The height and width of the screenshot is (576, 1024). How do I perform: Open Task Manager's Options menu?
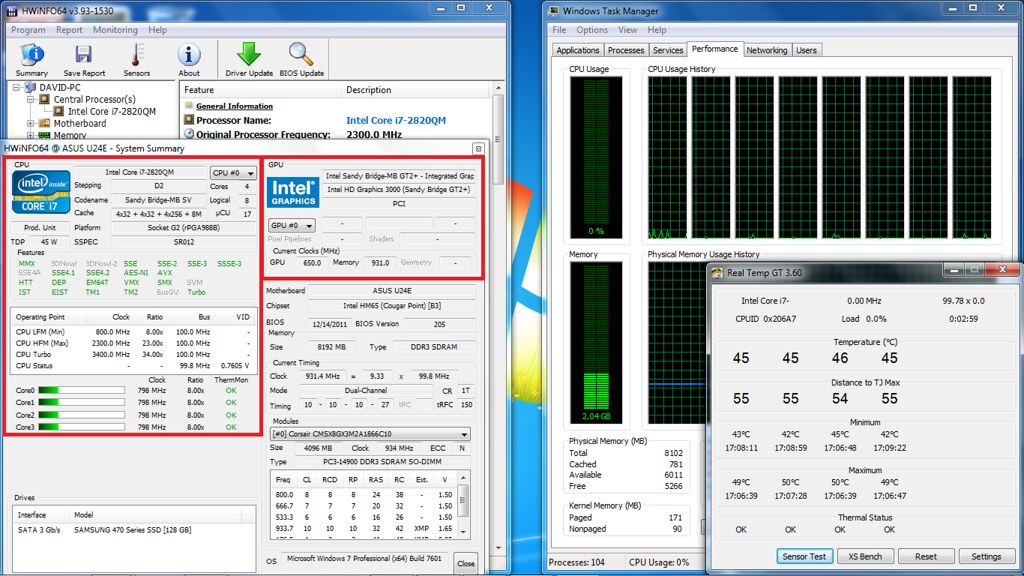(592, 30)
